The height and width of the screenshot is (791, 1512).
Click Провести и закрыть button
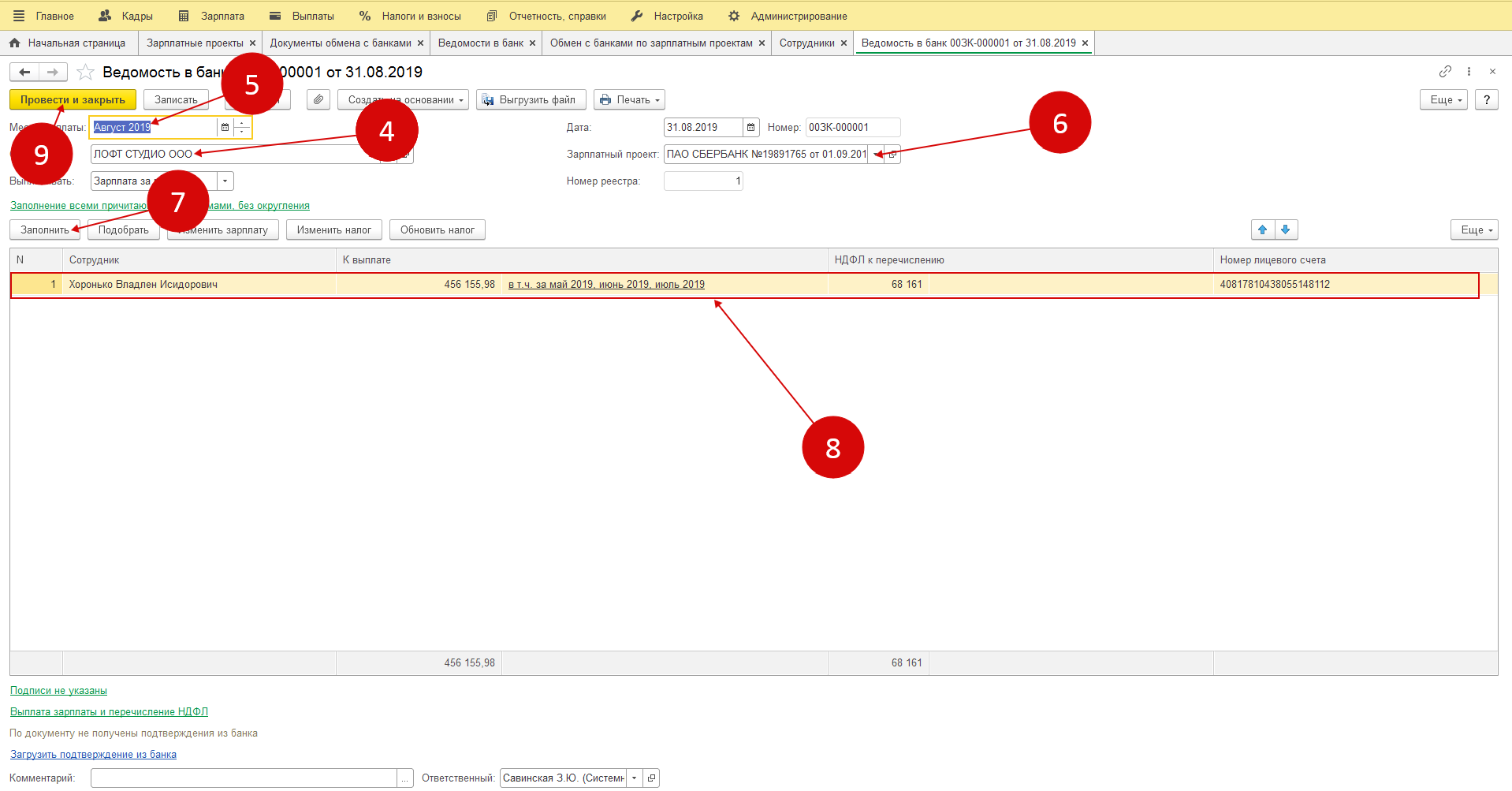(x=73, y=100)
